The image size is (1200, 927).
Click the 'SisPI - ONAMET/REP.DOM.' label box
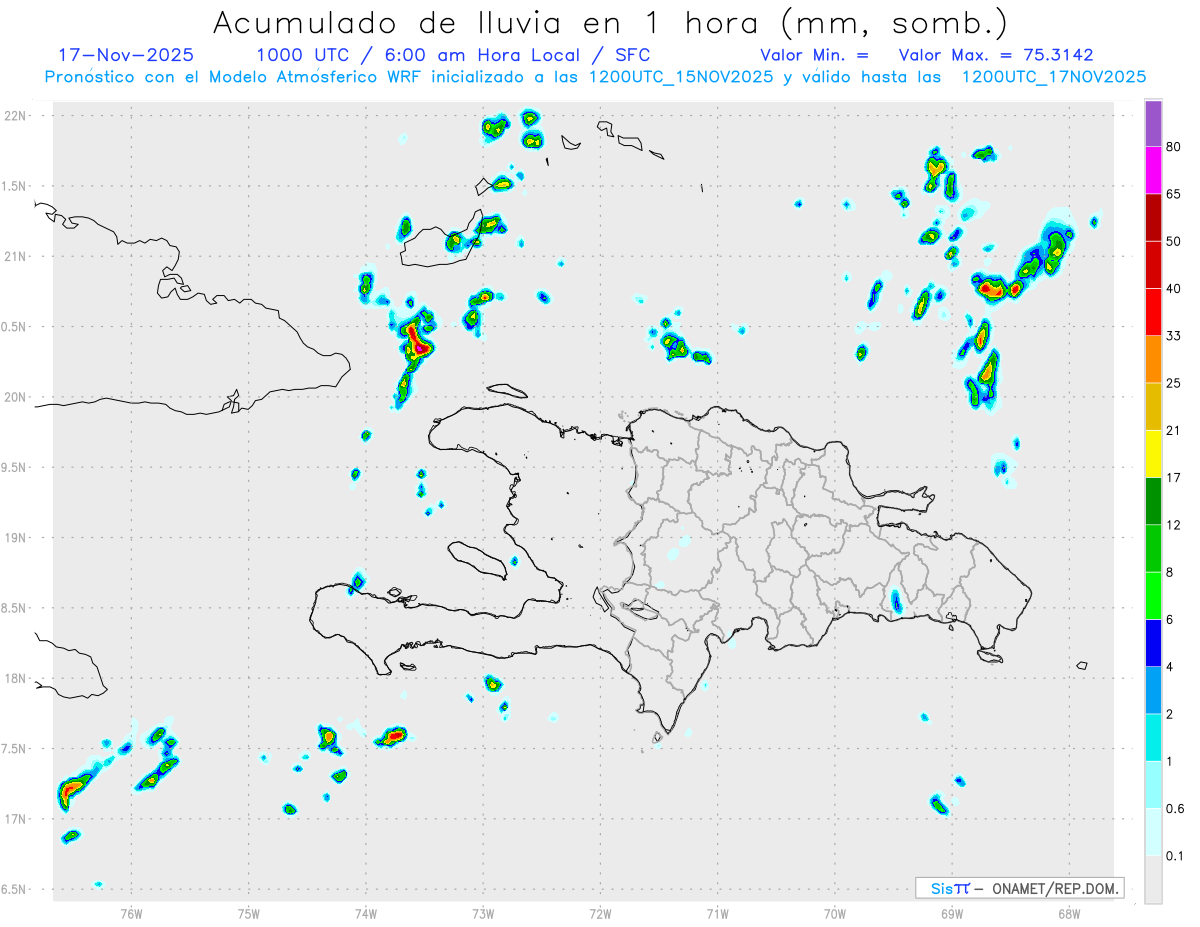[x=1019, y=888]
